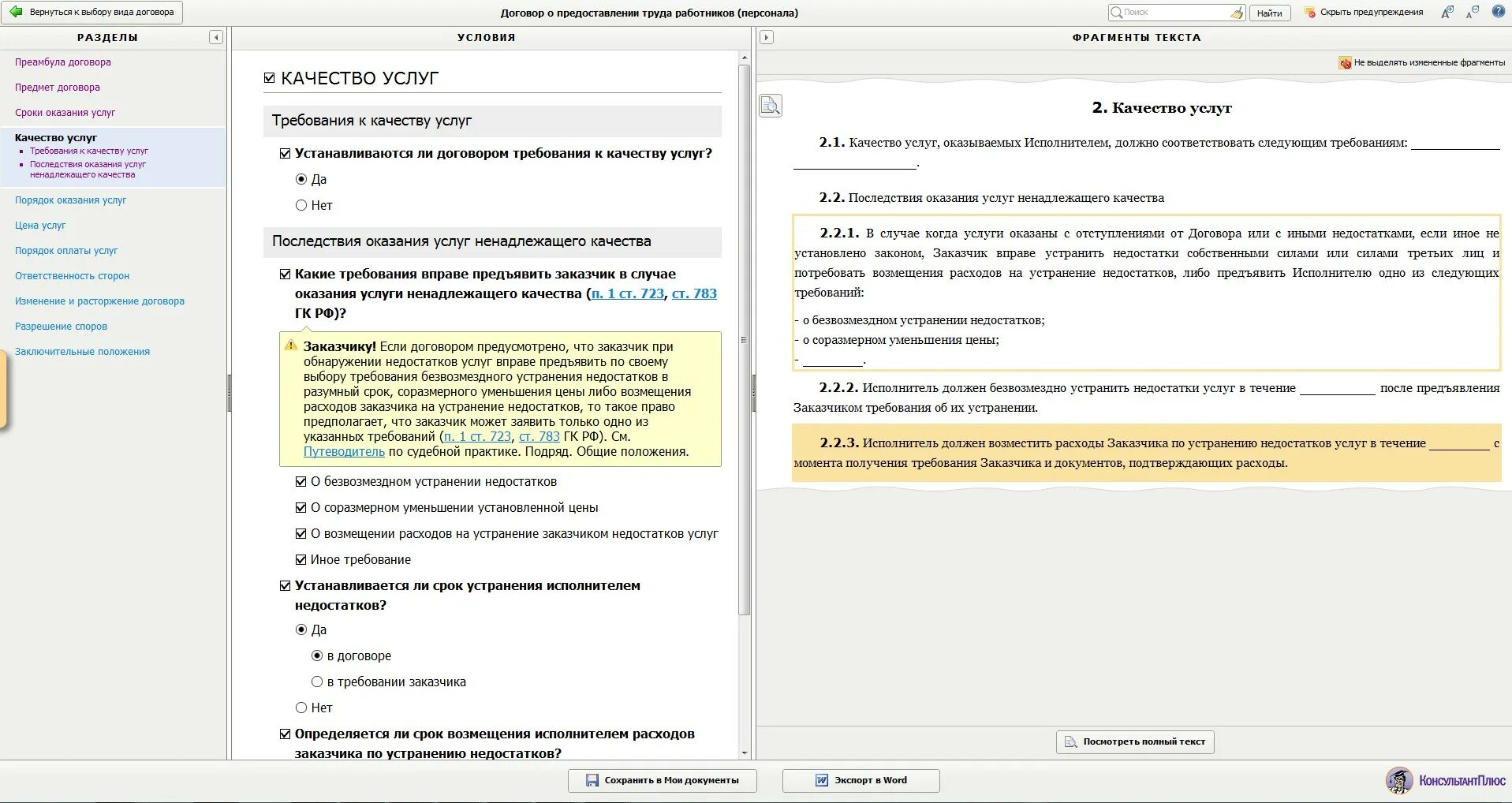Uncheck О возмещении расходов на устранение
Image resolution: width=1512 pixels, height=803 pixels.
point(301,533)
